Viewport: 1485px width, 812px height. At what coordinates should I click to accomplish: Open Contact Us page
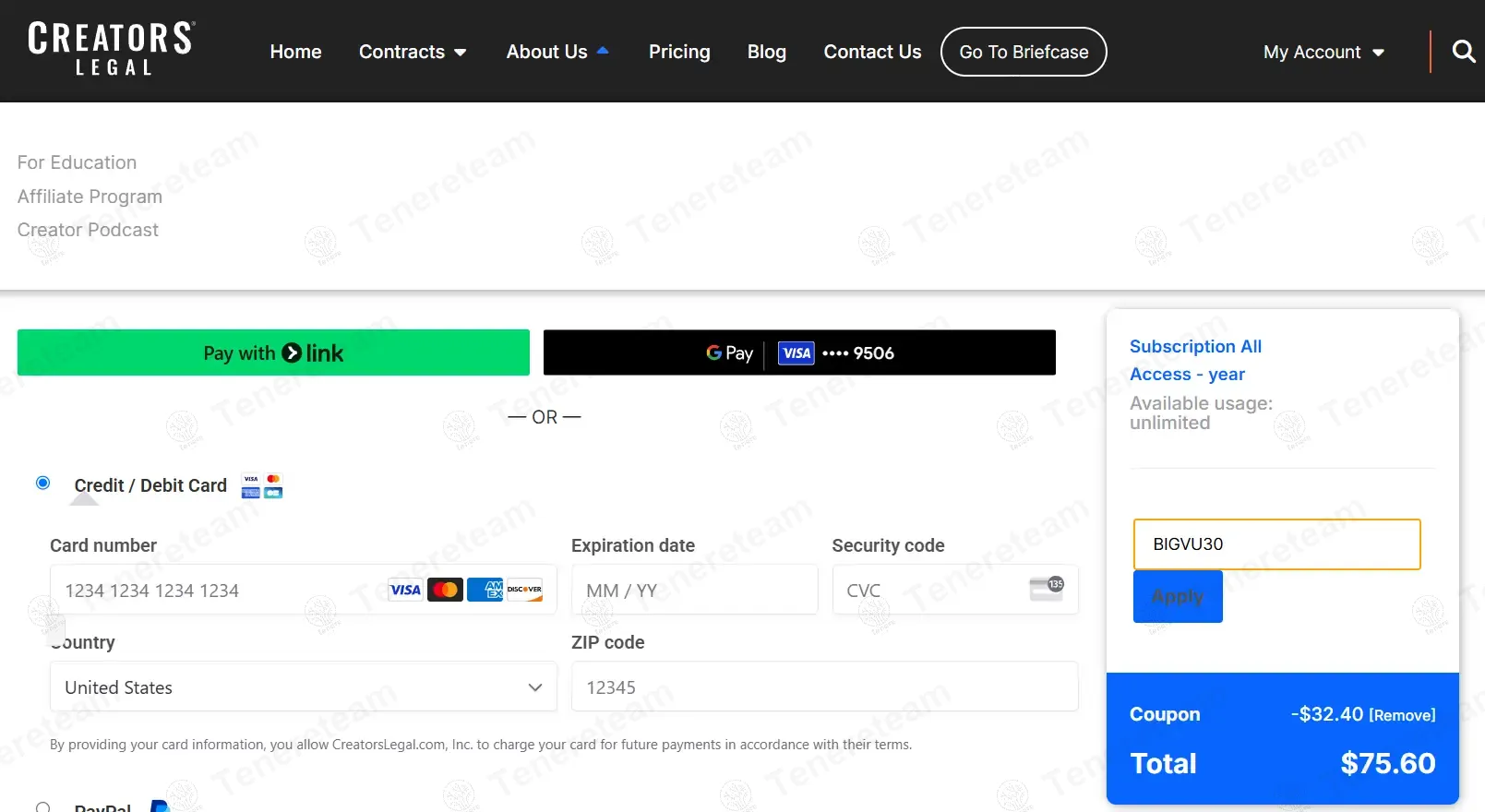[x=872, y=52]
